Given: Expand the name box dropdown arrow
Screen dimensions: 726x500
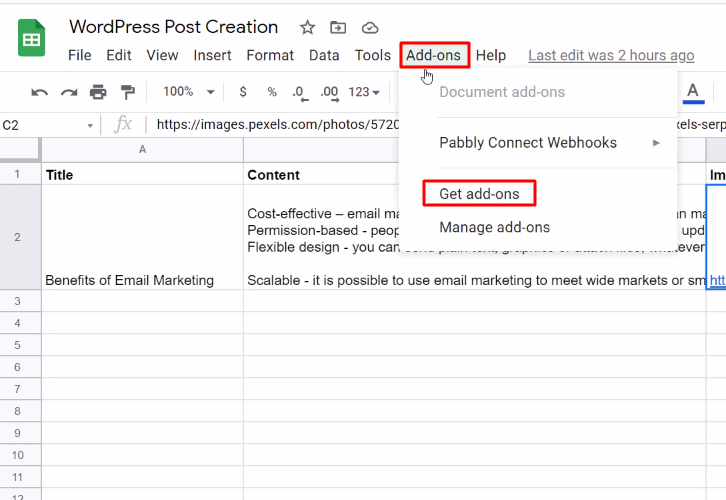Looking at the screenshot, I should [x=90, y=125].
